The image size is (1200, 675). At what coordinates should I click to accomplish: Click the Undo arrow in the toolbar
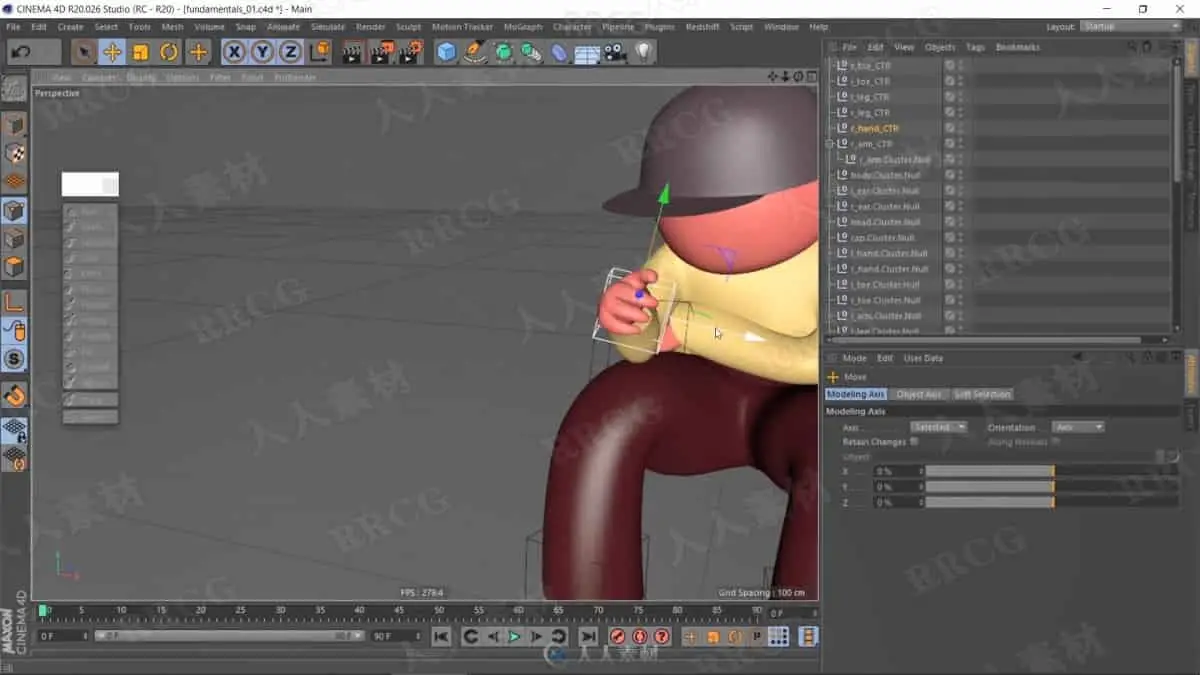tap(20, 52)
